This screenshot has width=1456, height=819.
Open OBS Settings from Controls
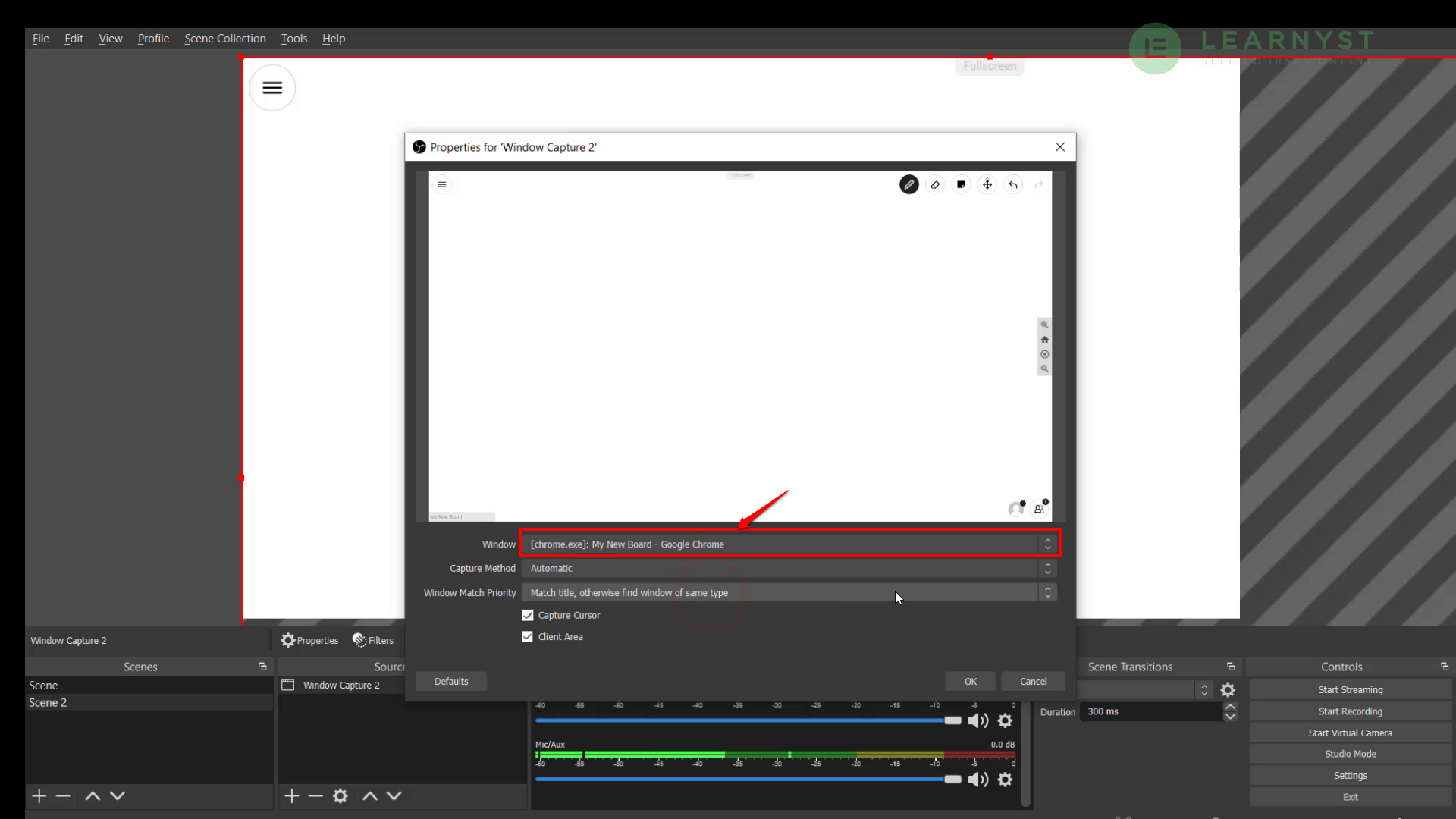[1350, 775]
